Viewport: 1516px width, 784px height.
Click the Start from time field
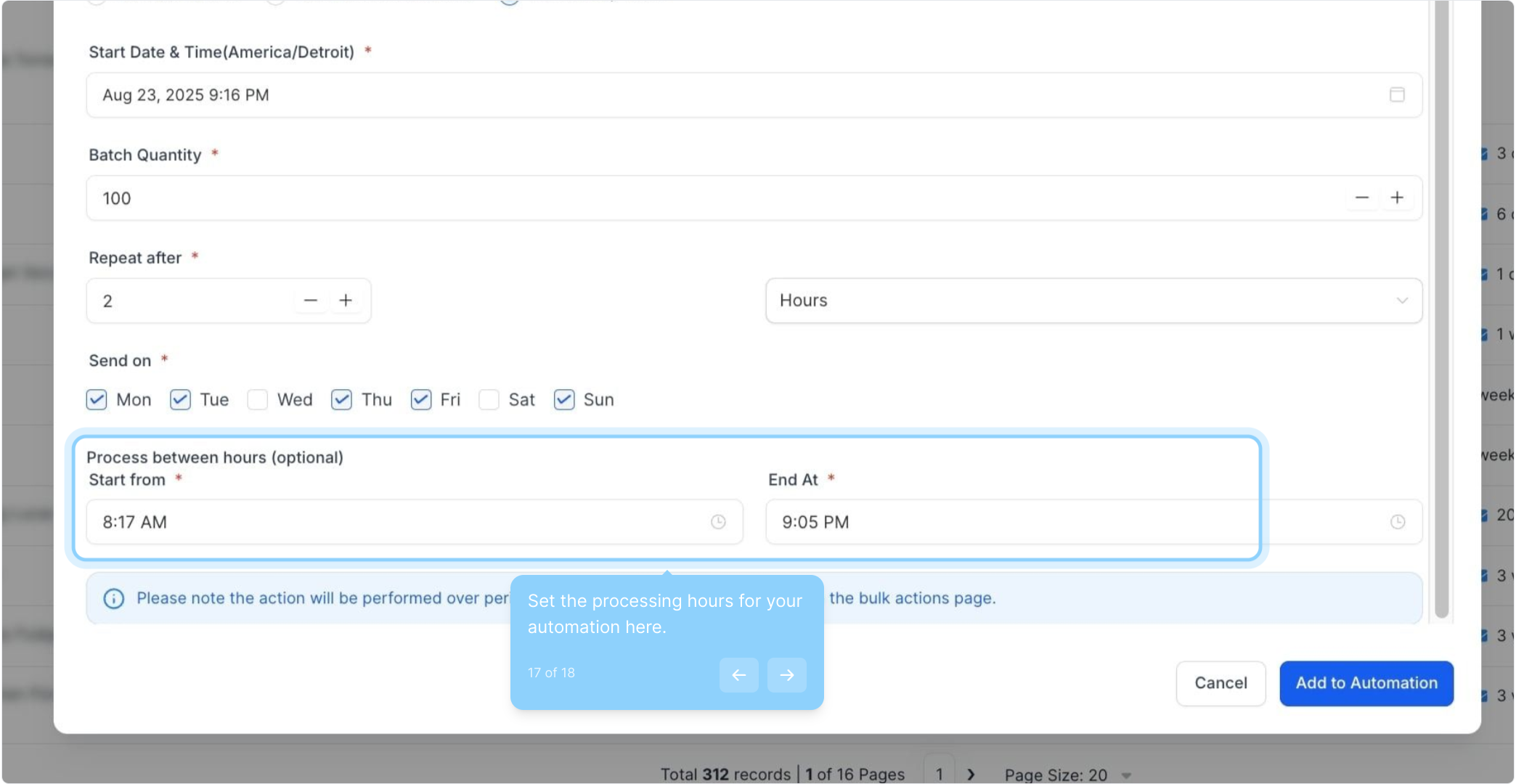(399, 522)
